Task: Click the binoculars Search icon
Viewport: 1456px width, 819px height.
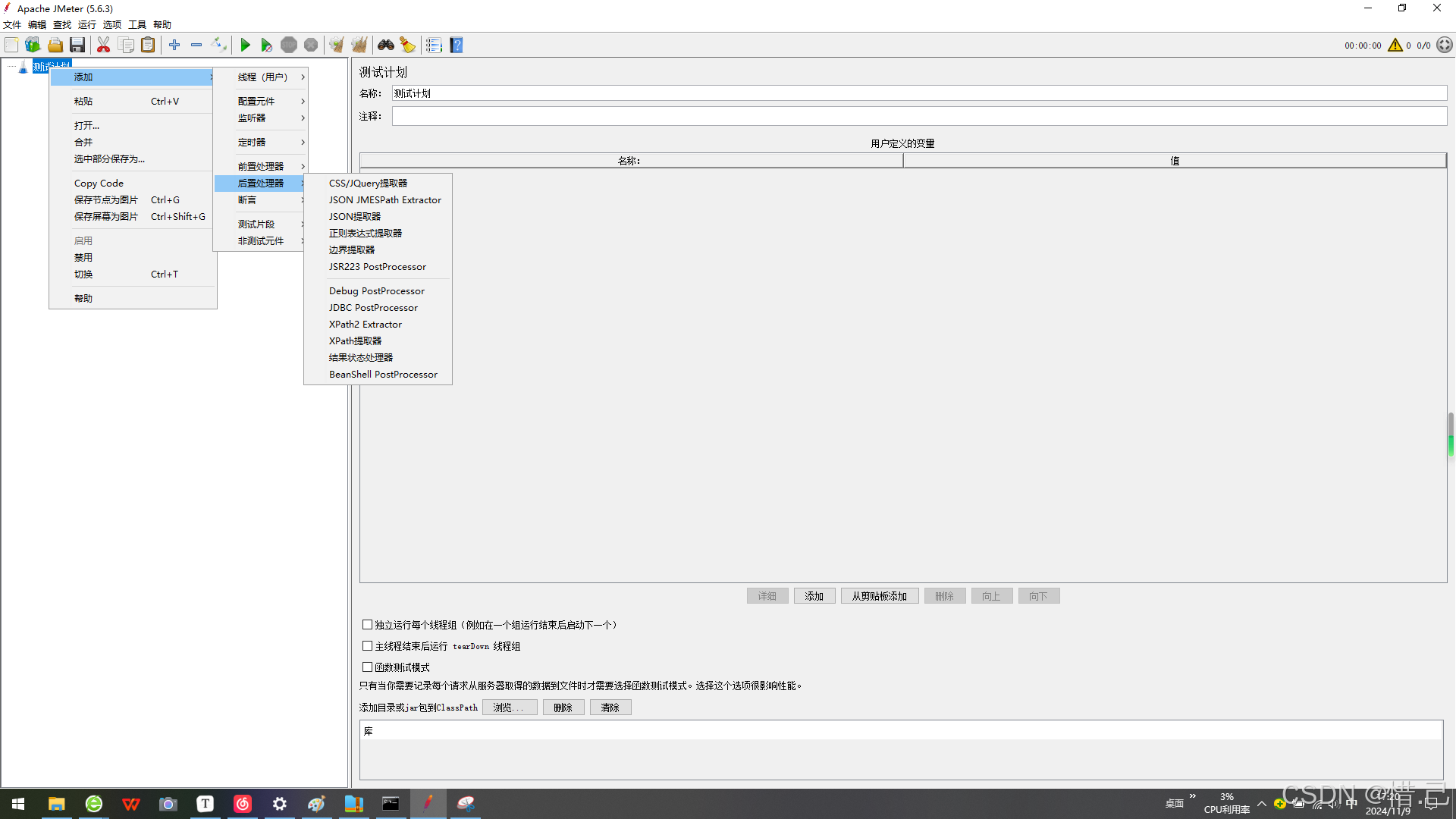Action: click(x=386, y=45)
